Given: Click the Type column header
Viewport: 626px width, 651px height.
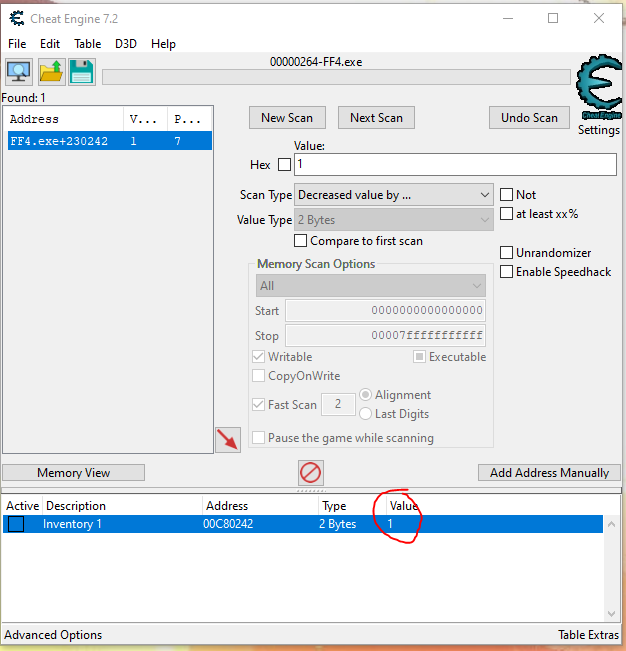Looking at the screenshot, I should pyautogui.click(x=352, y=506).
